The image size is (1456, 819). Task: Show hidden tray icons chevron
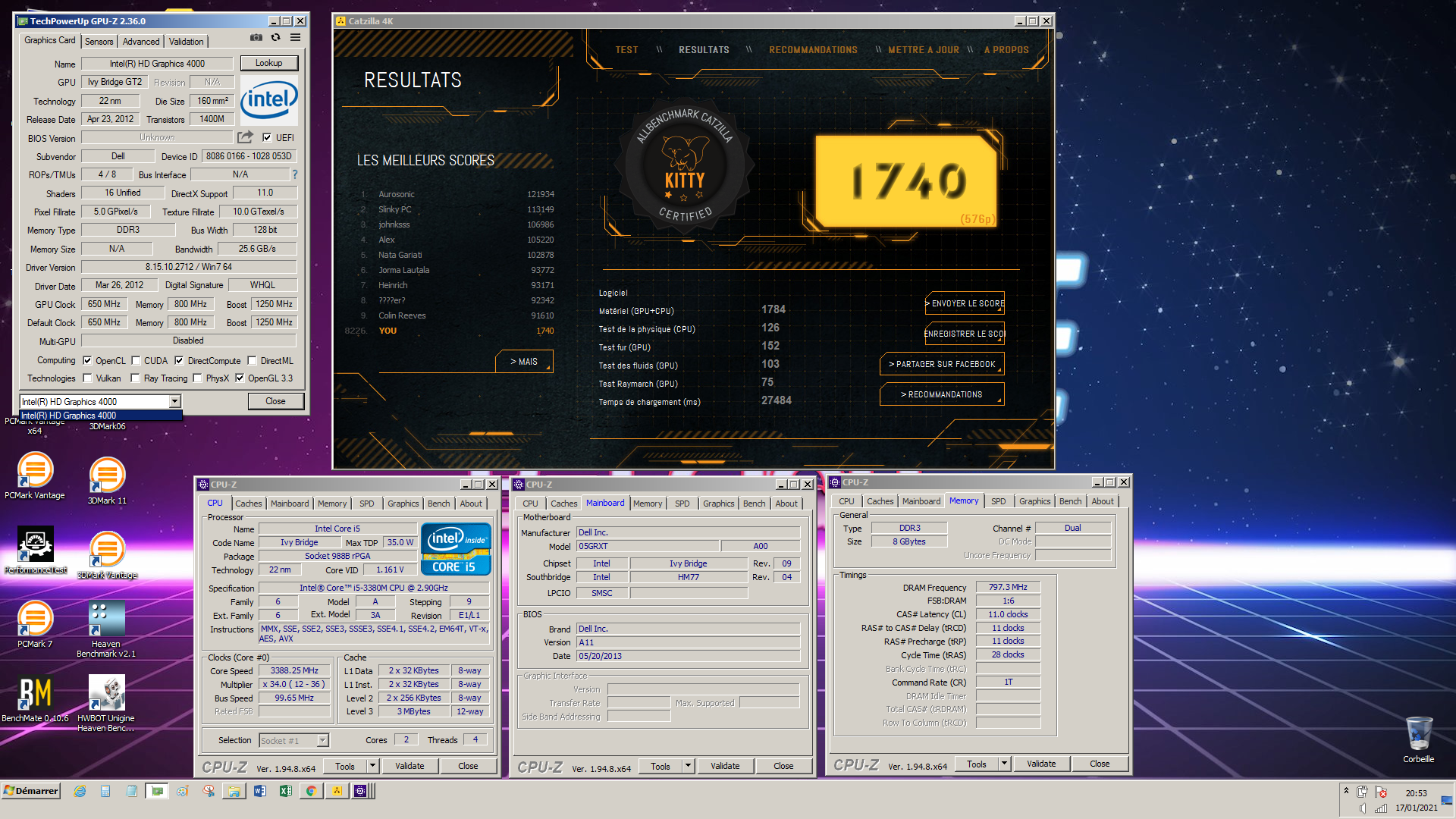coord(1346,791)
